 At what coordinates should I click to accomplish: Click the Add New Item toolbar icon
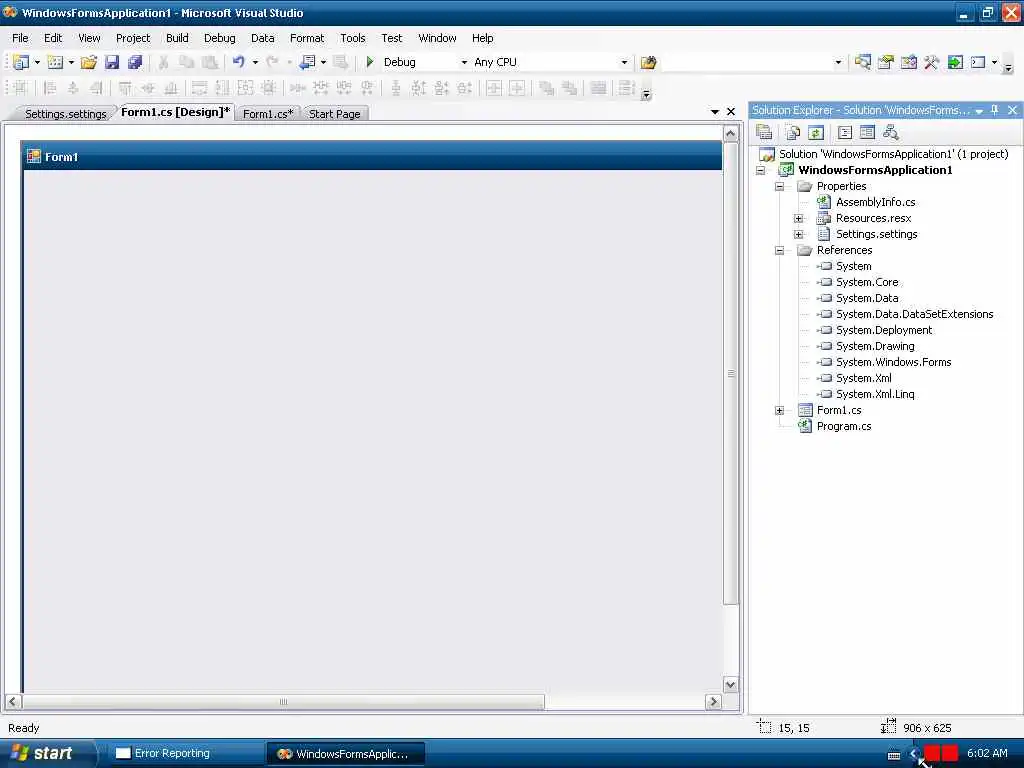[x=56, y=62]
